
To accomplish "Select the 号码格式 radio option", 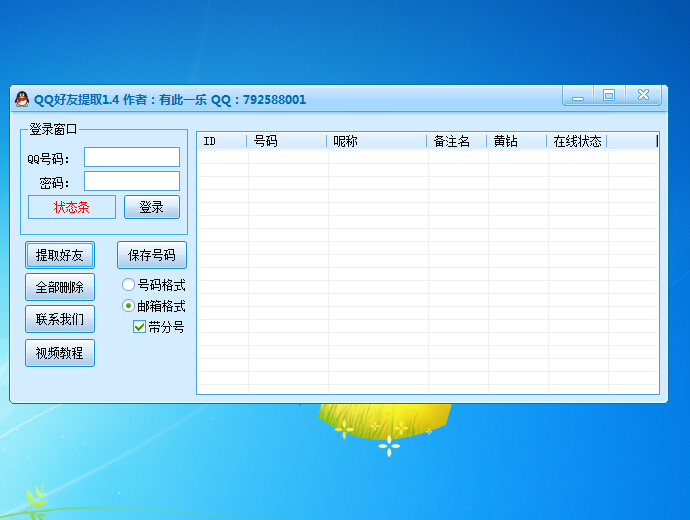I will tap(129, 285).
